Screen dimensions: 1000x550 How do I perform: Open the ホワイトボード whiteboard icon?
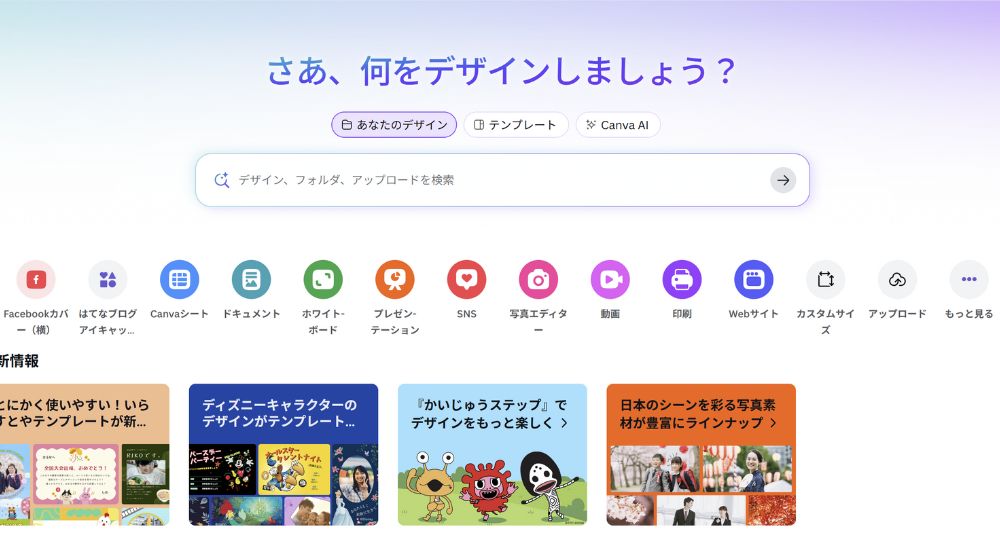323,279
